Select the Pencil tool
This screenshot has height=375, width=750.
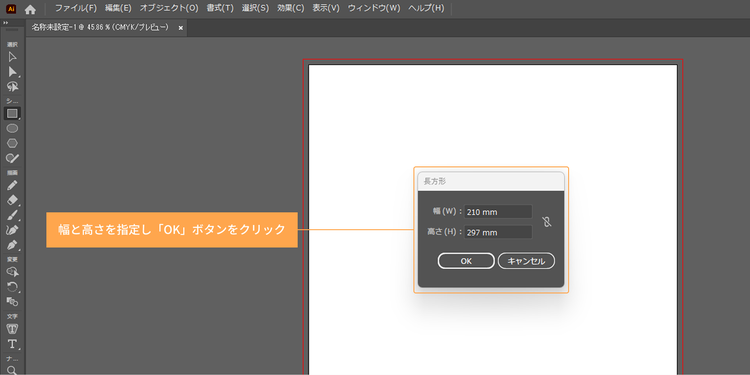[x=12, y=185]
